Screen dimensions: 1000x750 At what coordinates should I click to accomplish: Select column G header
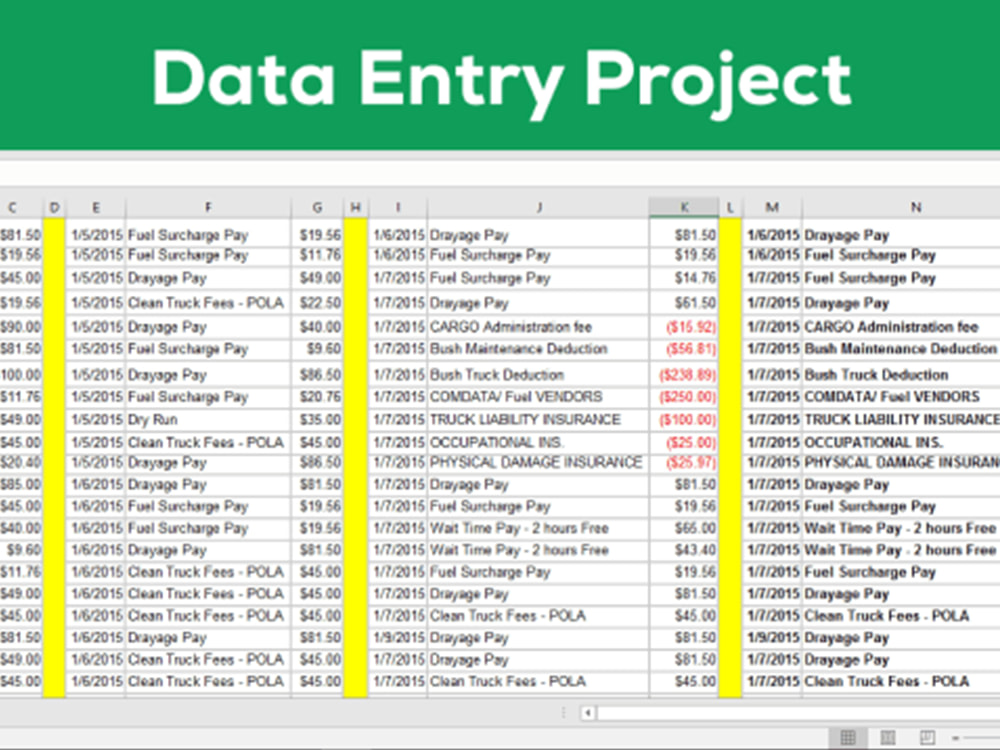[317, 207]
